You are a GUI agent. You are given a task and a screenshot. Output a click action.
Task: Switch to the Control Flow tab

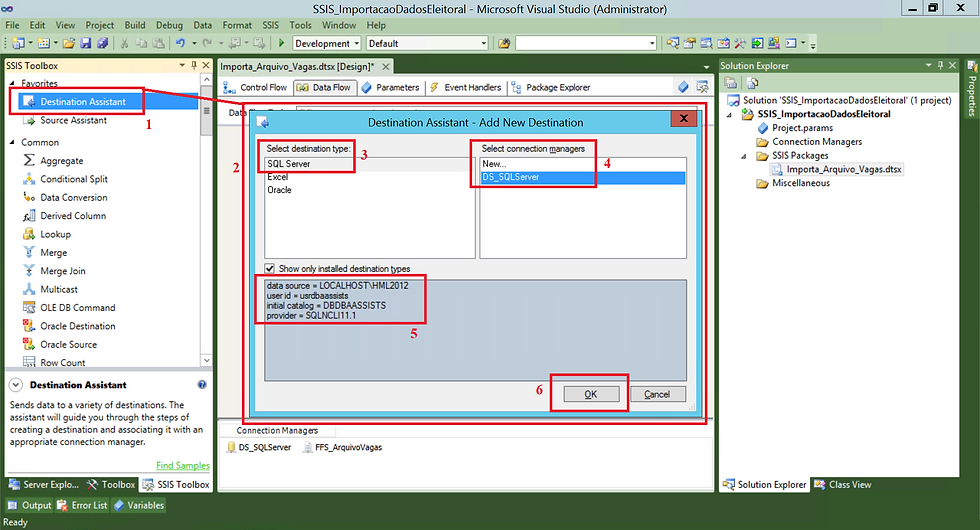[x=255, y=88]
